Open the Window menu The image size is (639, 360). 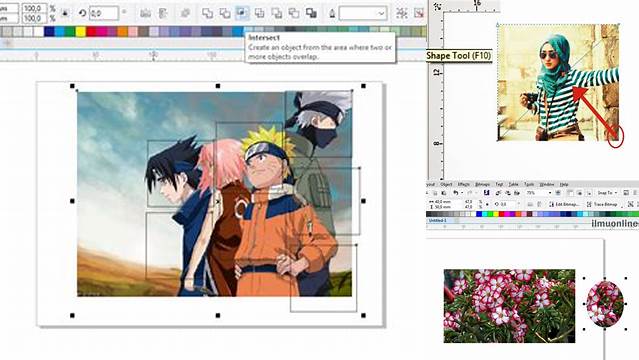click(x=547, y=184)
